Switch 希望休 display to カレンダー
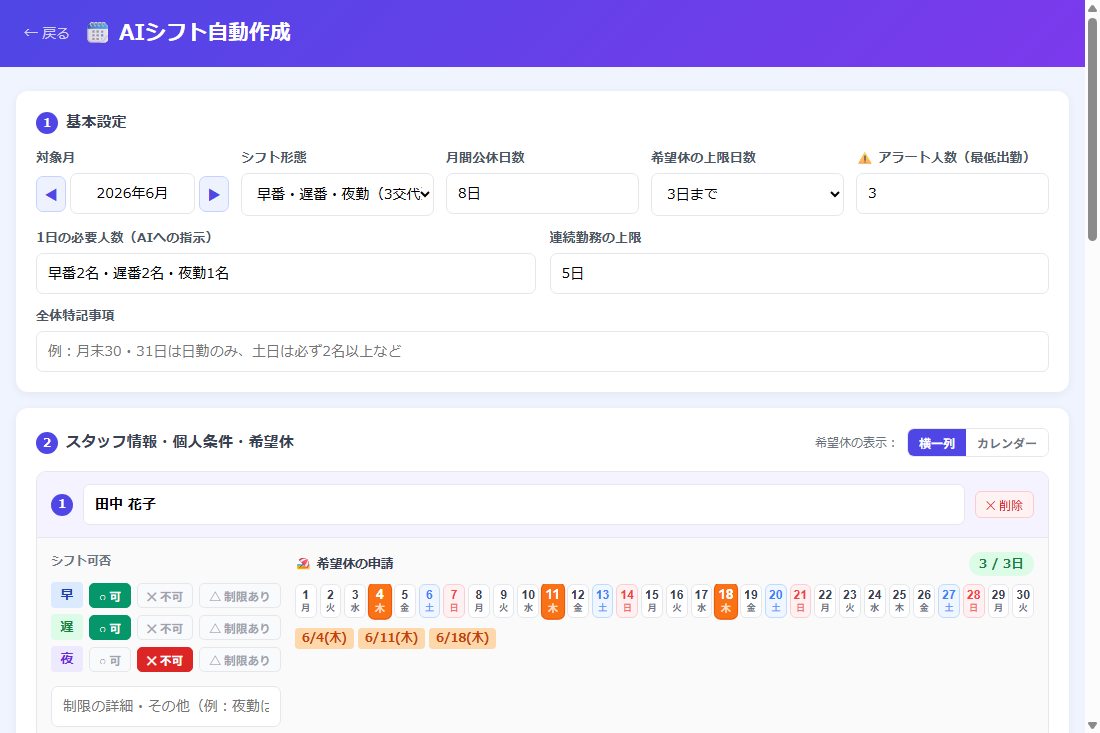The height and width of the screenshot is (733, 1100). pos(1007,443)
